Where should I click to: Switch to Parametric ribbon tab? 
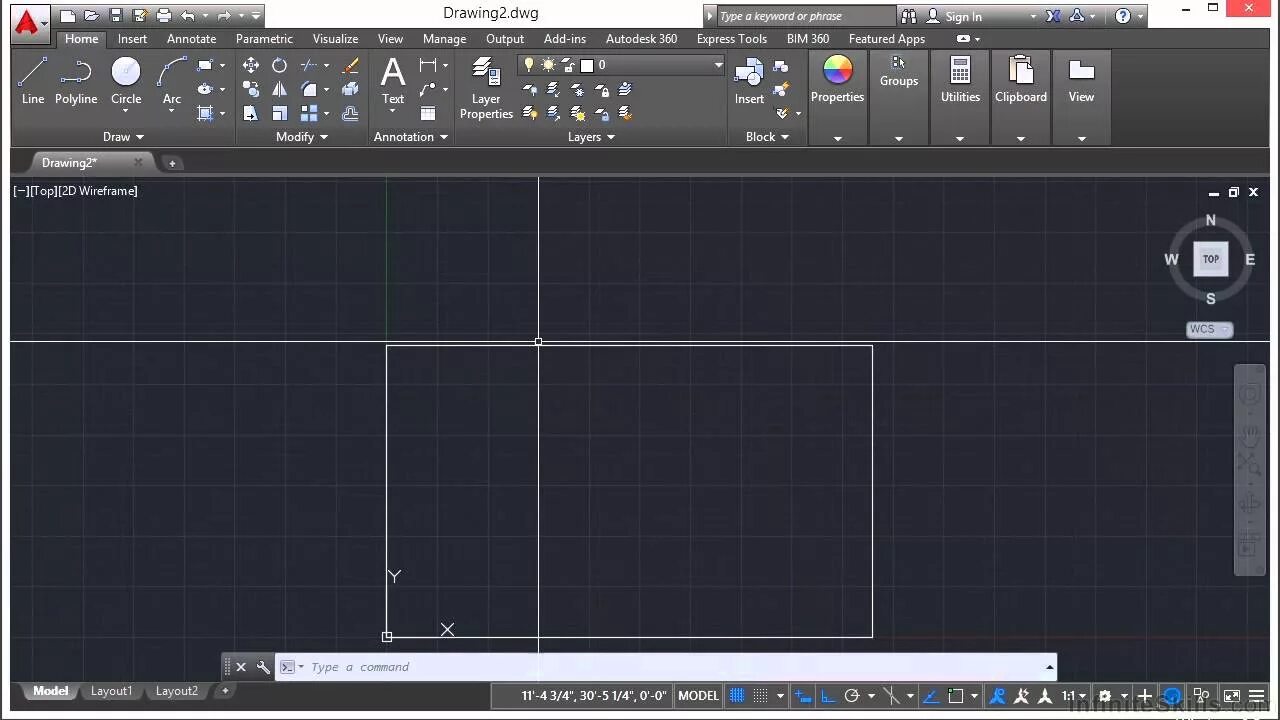pyautogui.click(x=264, y=39)
